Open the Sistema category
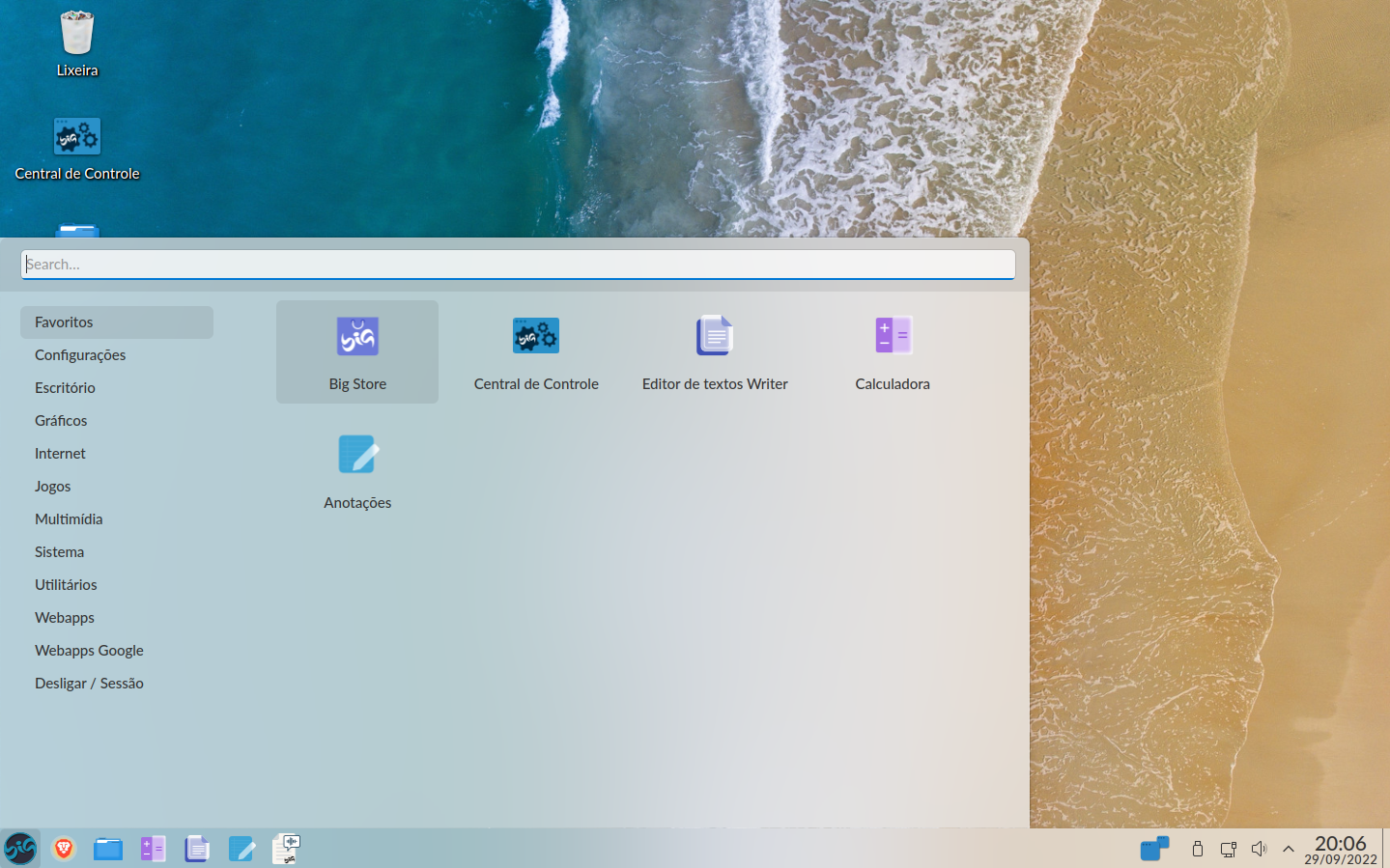 (59, 551)
